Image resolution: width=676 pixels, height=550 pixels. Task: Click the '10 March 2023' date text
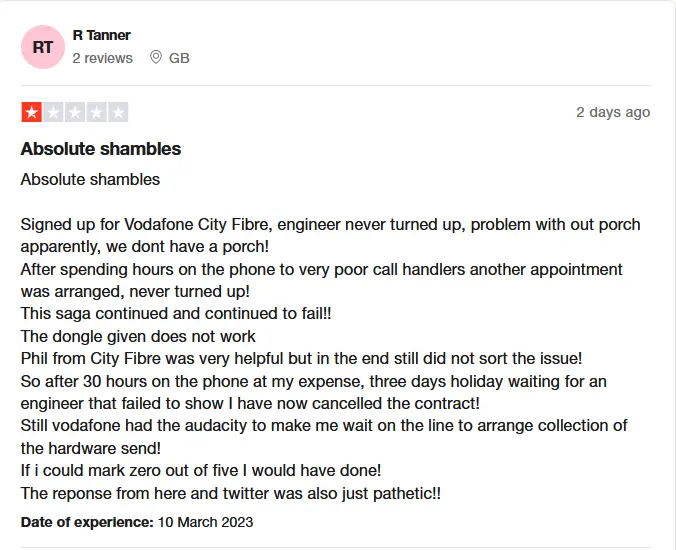pos(205,522)
